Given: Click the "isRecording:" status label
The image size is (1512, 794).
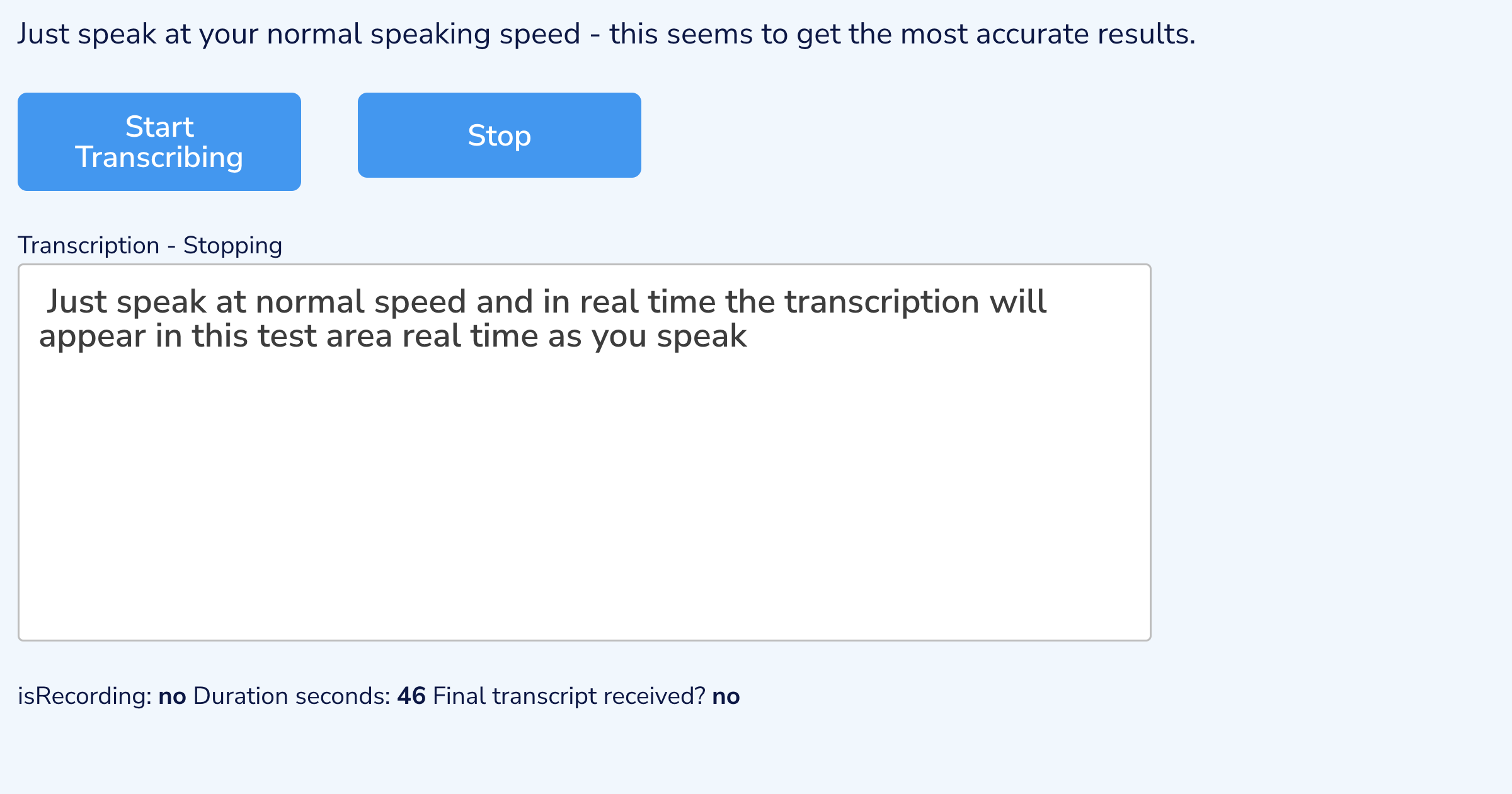Looking at the screenshot, I should pyautogui.click(x=84, y=696).
